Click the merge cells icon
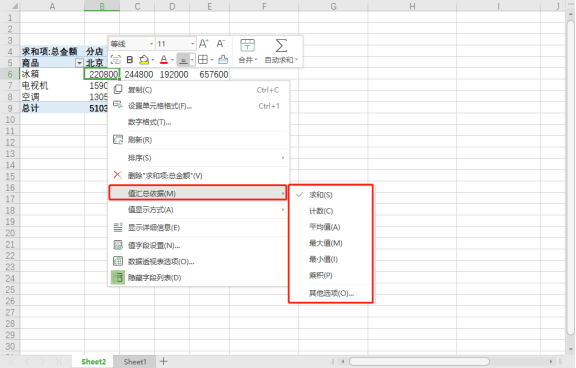The height and width of the screenshot is (368, 576). click(247, 46)
